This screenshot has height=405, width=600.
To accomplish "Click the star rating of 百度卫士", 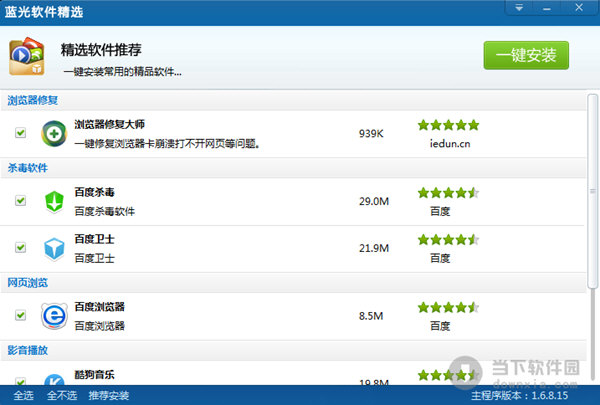I will [x=448, y=240].
